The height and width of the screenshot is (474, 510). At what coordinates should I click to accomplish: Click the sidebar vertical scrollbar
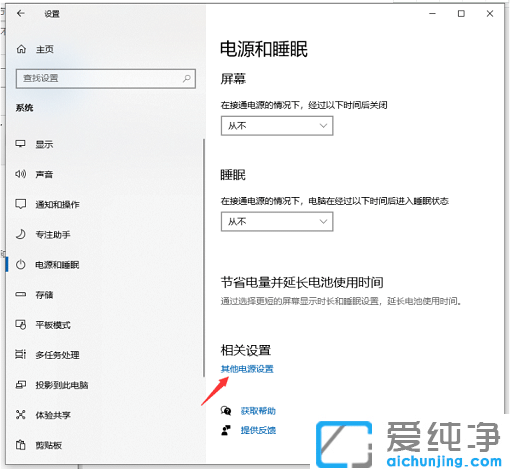204,258
